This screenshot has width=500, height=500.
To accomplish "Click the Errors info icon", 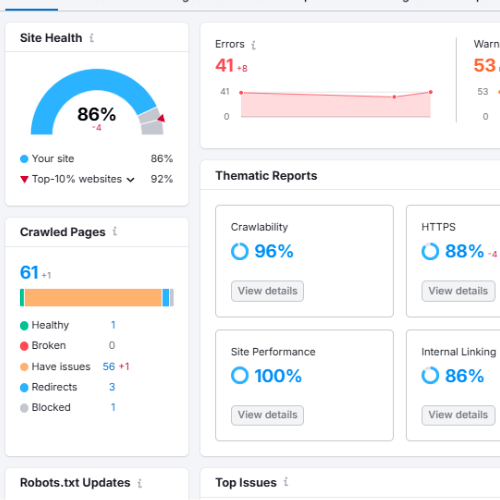I will (254, 45).
